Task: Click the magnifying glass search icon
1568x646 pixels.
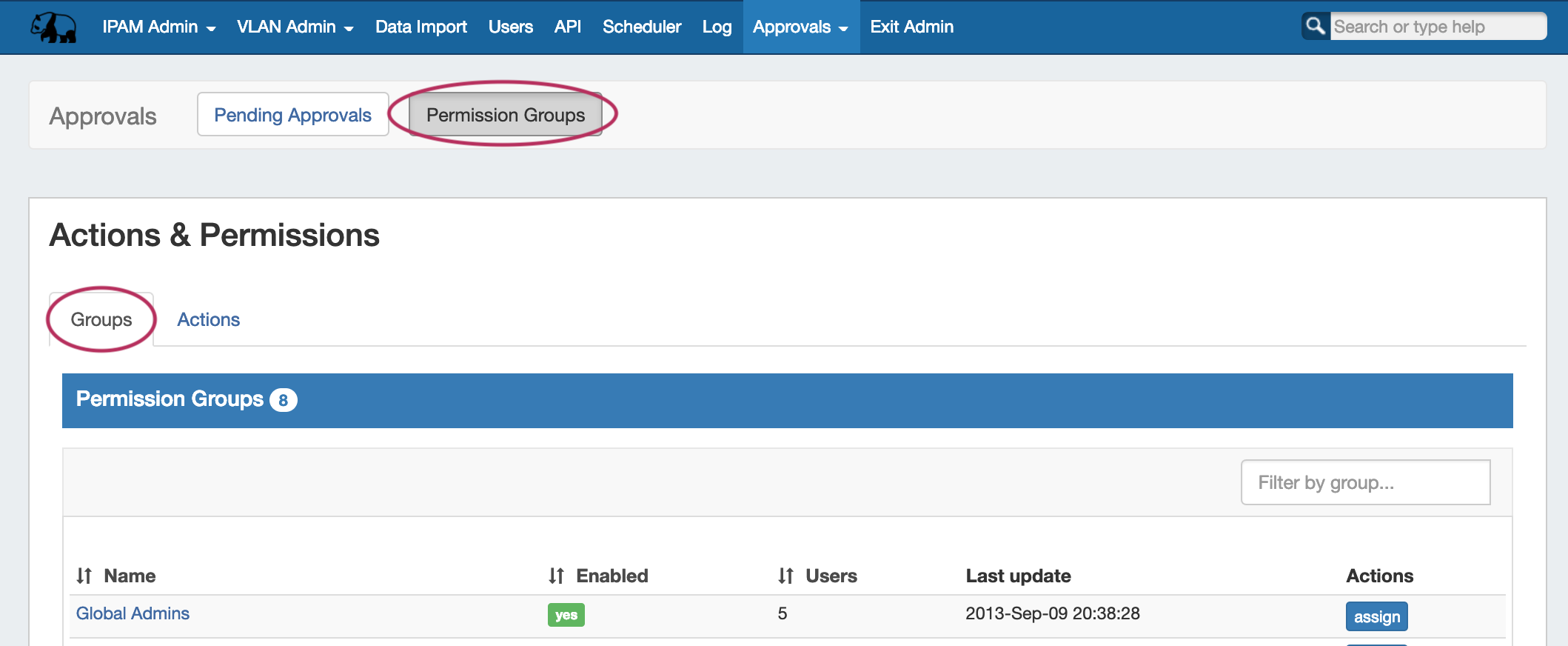Action: click(1315, 27)
